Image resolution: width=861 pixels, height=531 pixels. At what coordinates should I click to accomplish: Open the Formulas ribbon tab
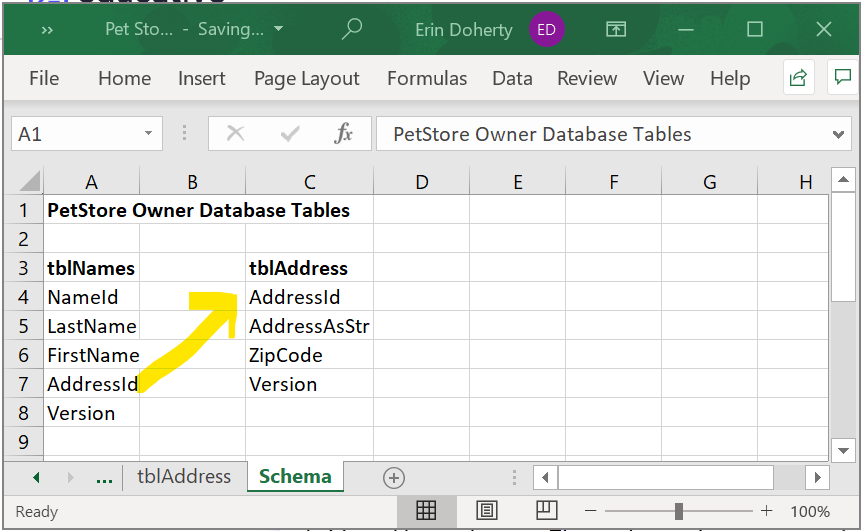coord(427,78)
